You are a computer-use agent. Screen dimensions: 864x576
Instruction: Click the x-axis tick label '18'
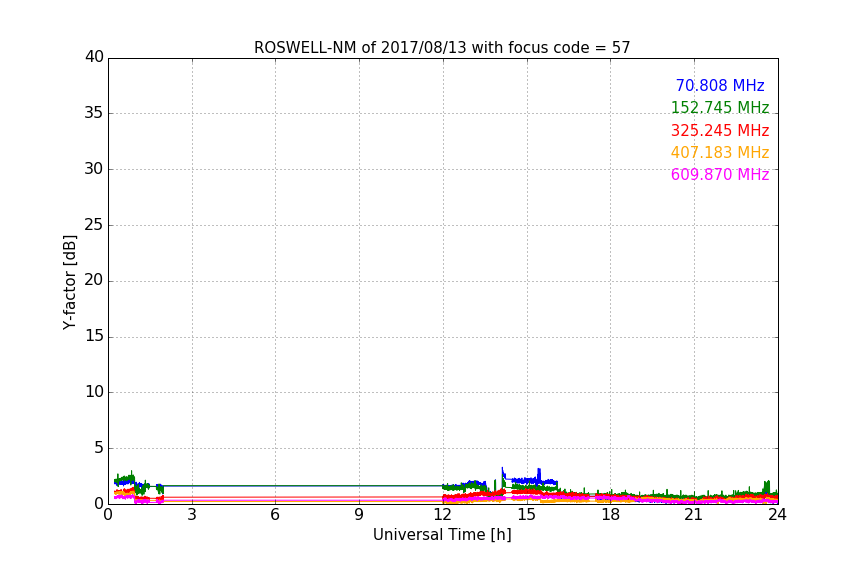click(x=610, y=515)
